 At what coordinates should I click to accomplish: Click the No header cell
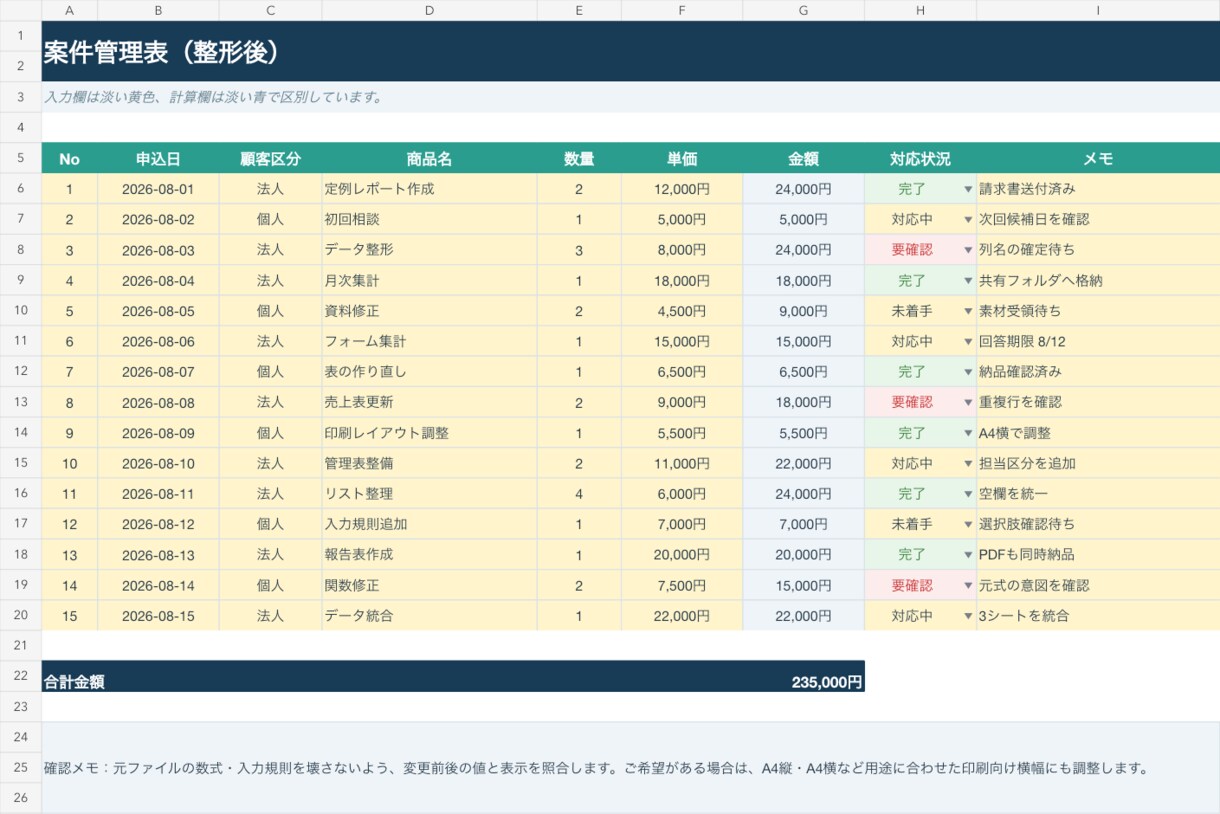click(x=69, y=158)
